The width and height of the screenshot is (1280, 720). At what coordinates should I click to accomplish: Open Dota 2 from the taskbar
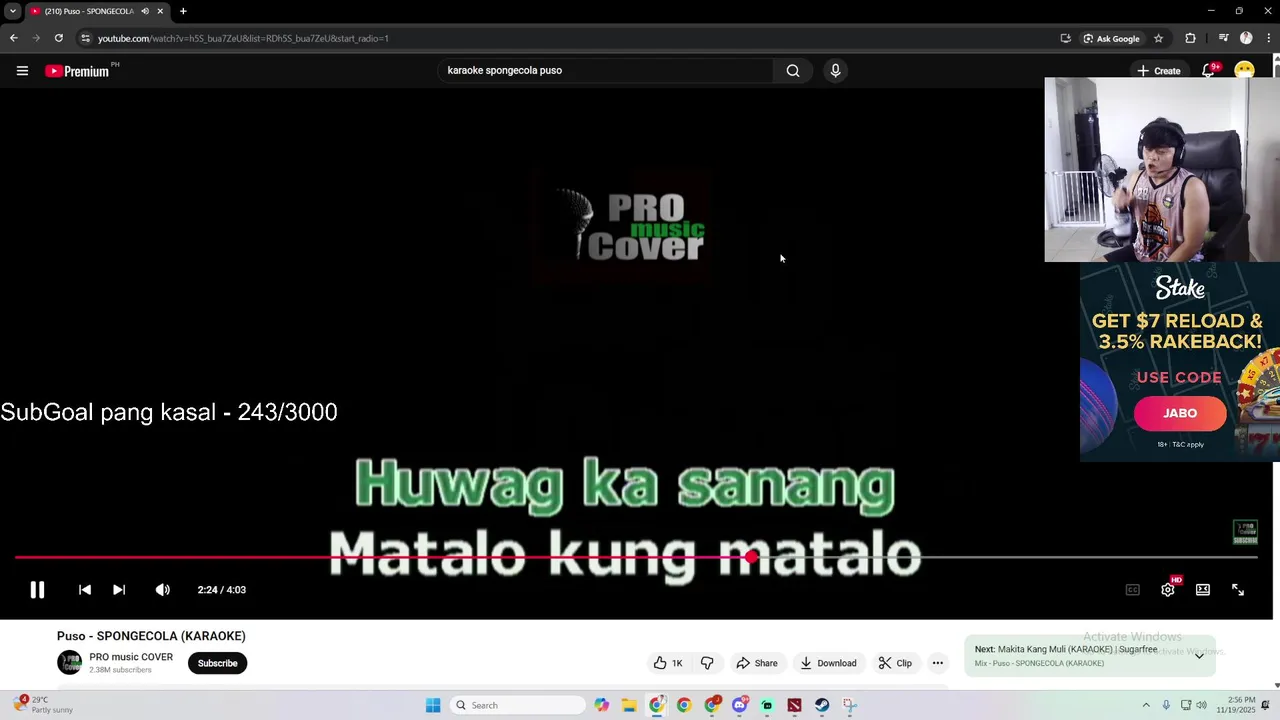(x=794, y=705)
